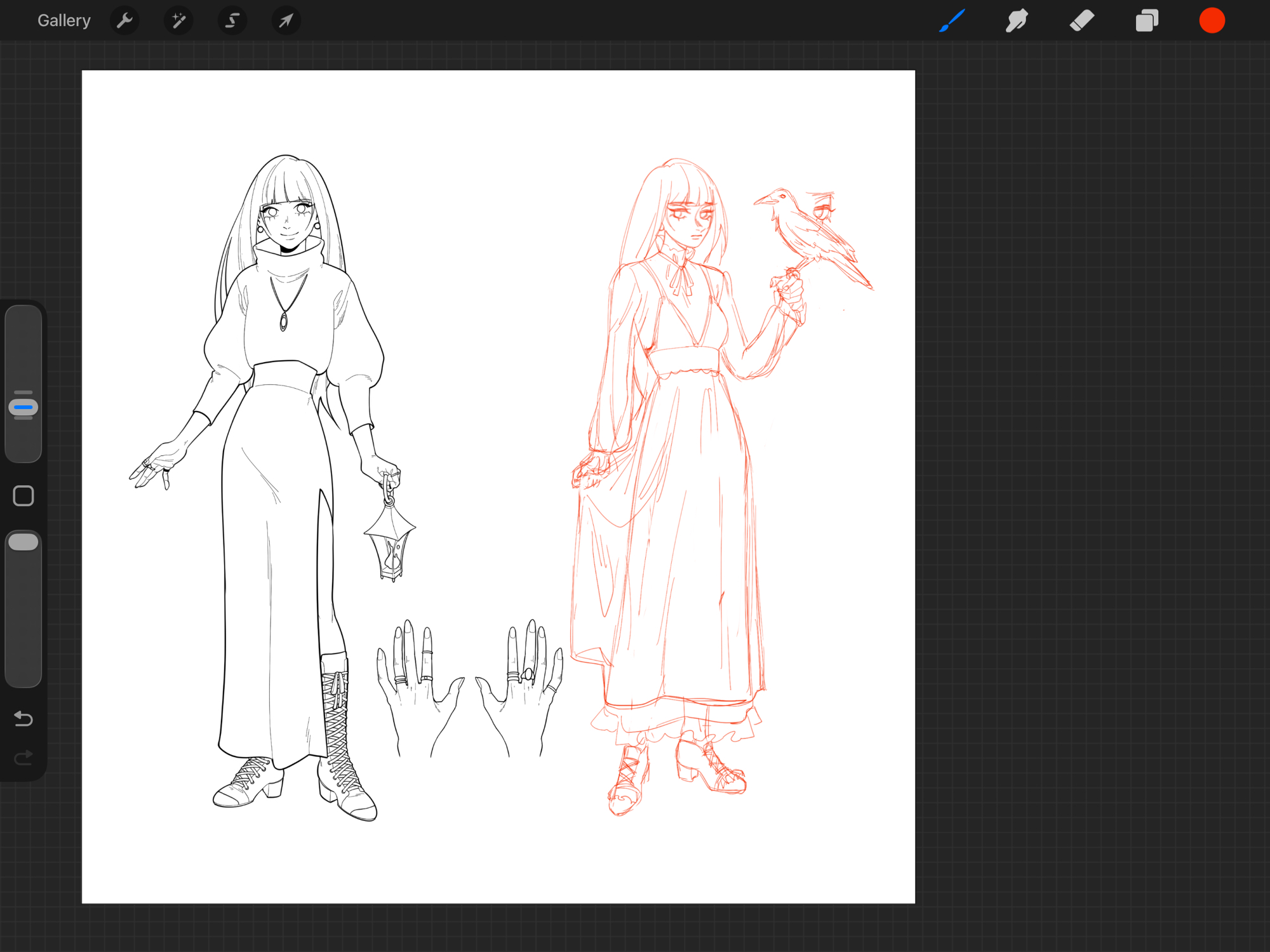This screenshot has height=952, width=1270.
Task: Open the Layers panel
Action: [1147, 20]
